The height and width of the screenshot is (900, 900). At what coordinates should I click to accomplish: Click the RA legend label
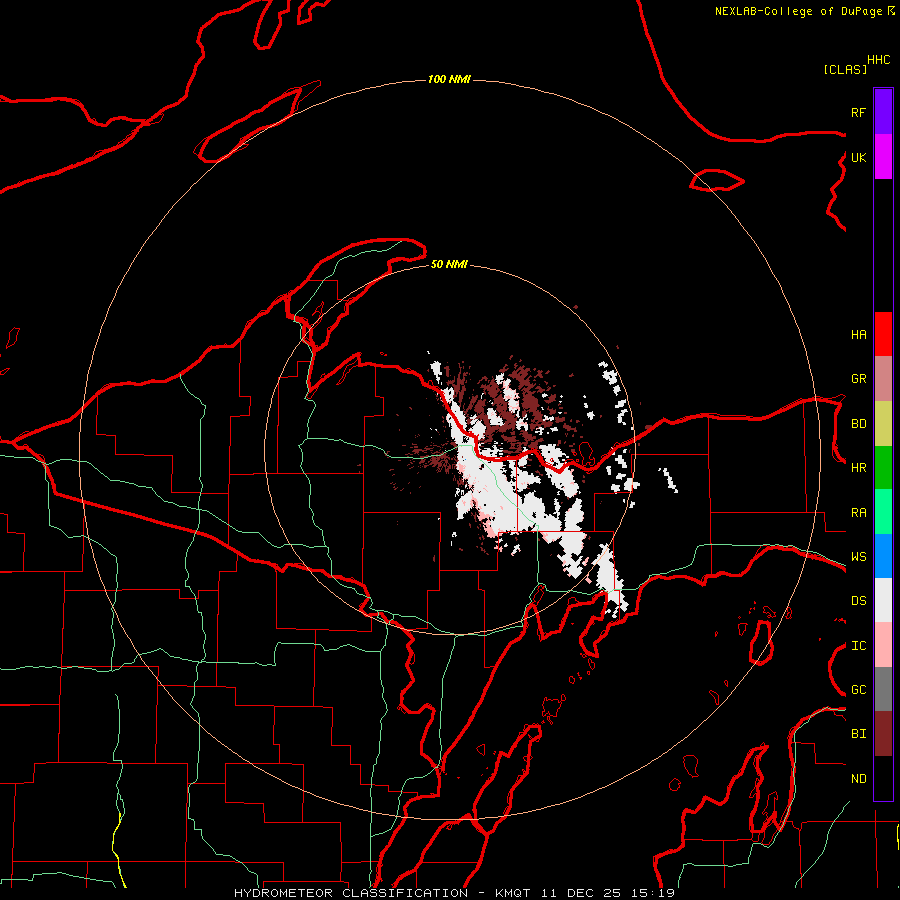tap(858, 513)
